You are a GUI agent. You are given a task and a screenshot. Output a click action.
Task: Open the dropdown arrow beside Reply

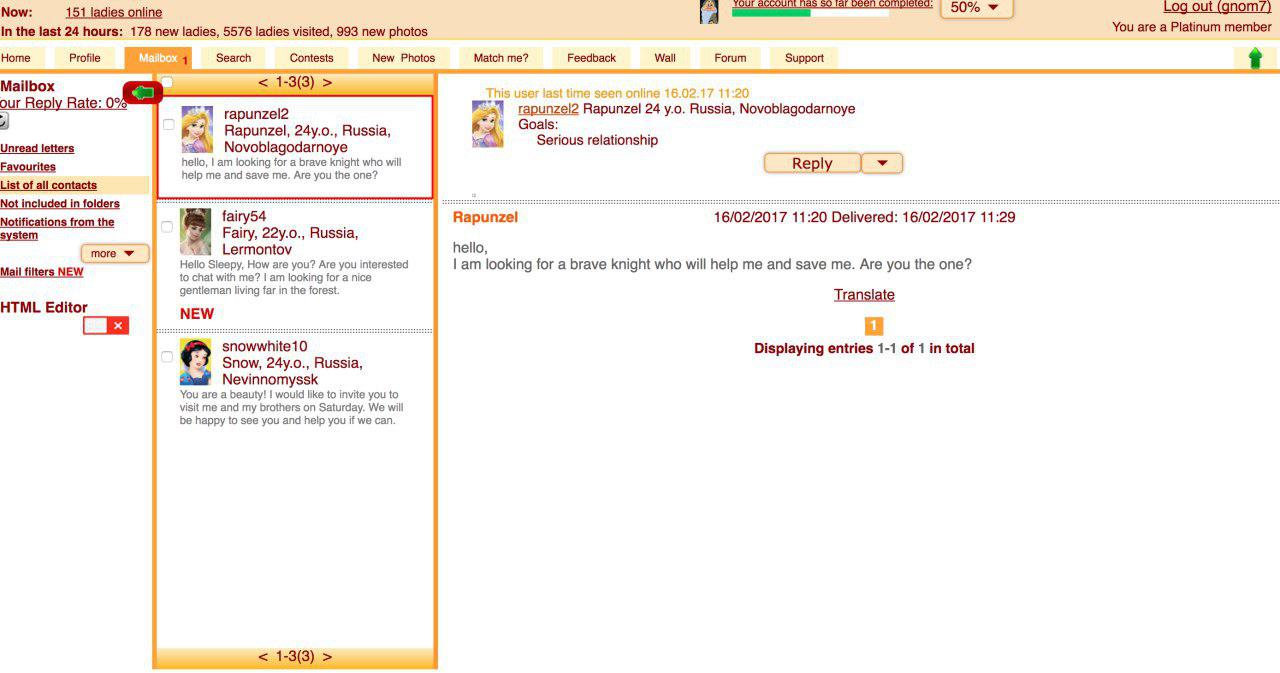882,163
